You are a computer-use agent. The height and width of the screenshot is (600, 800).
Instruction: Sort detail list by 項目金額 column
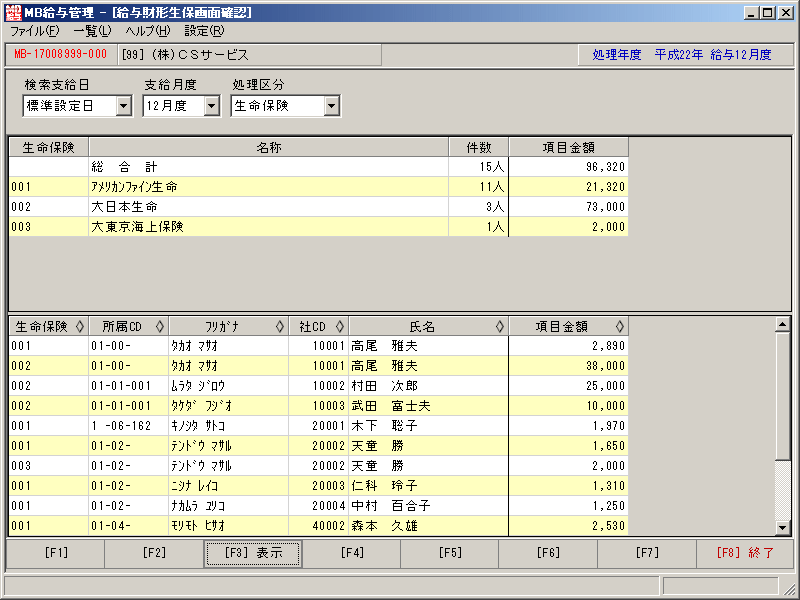pos(568,327)
